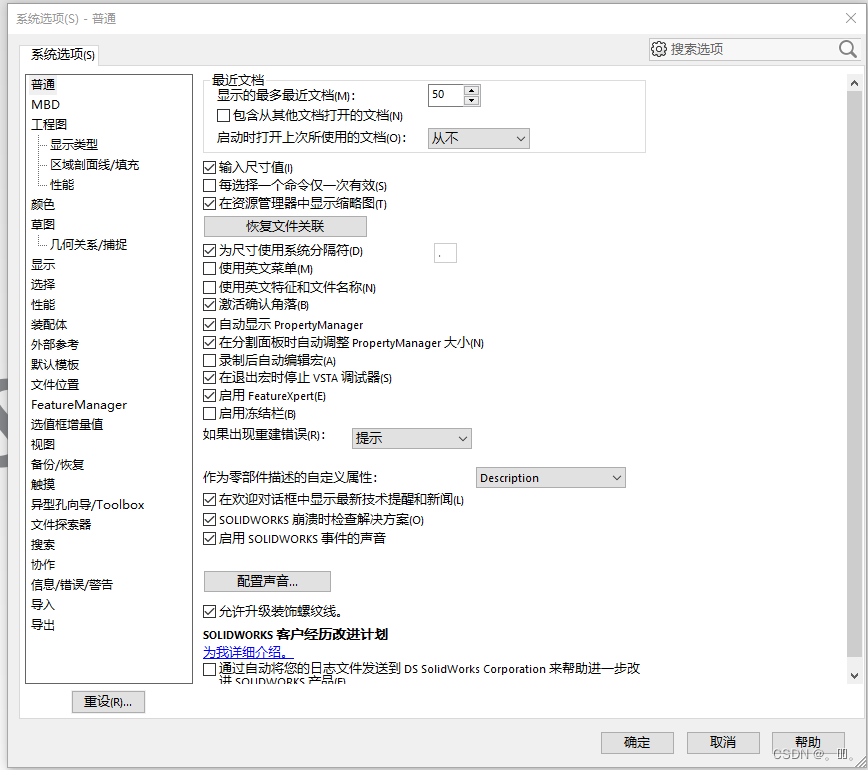Open the 从不 dropdown for startup documents
Image resolution: width=868 pixels, height=770 pixels.
[478, 138]
